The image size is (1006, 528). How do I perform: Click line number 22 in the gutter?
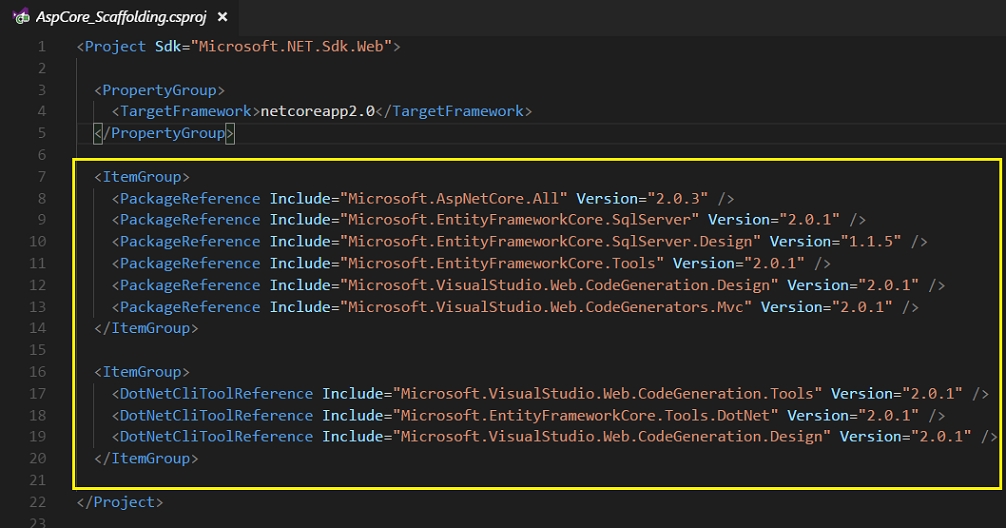(x=38, y=502)
